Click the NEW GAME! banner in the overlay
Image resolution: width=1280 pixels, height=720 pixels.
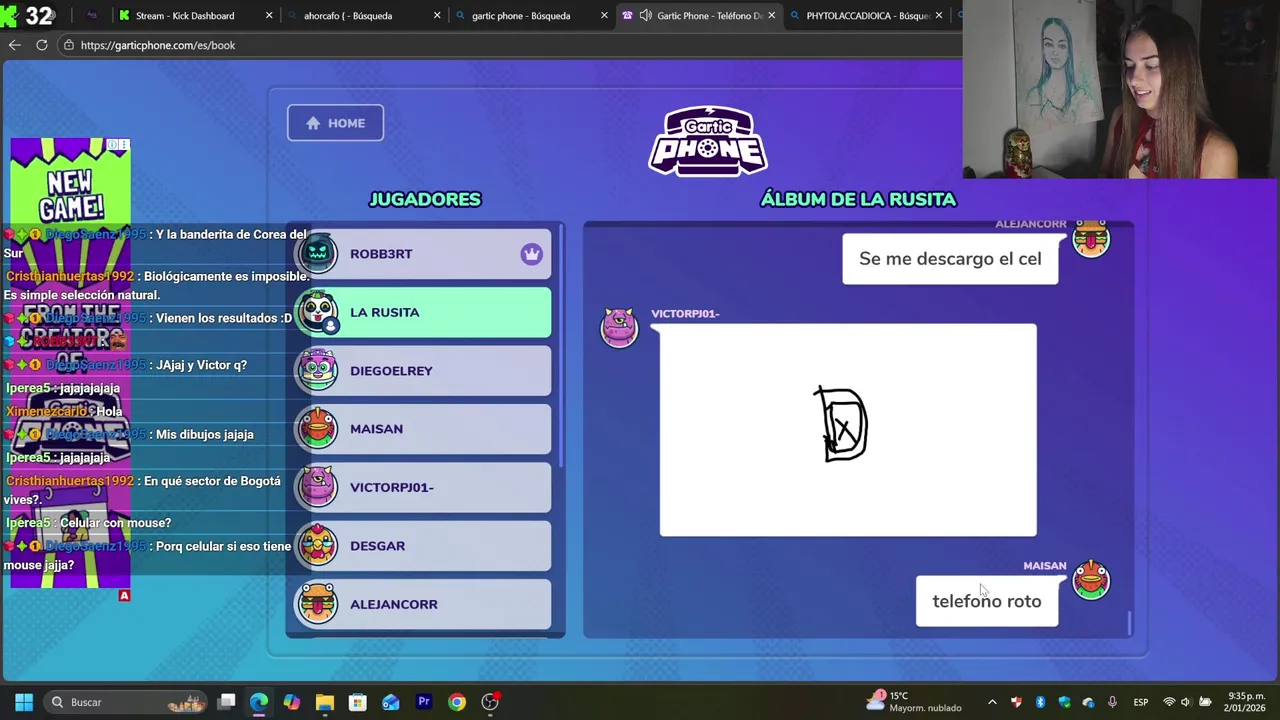click(70, 196)
